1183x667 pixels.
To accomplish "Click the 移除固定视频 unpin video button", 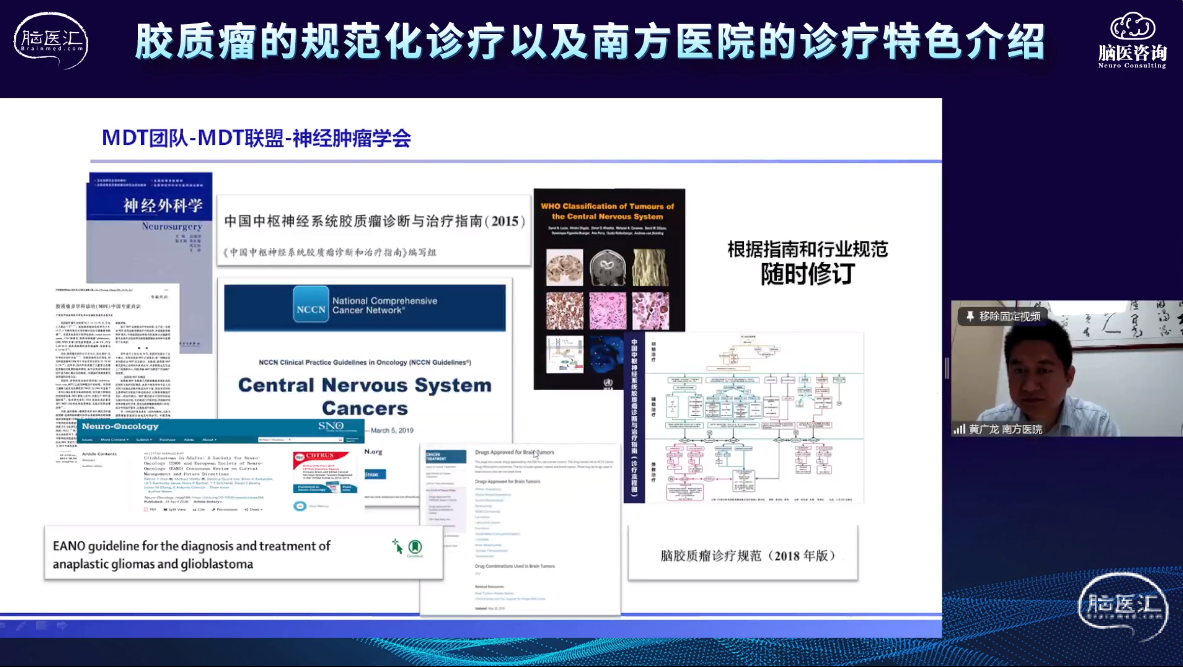I will tap(1003, 316).
